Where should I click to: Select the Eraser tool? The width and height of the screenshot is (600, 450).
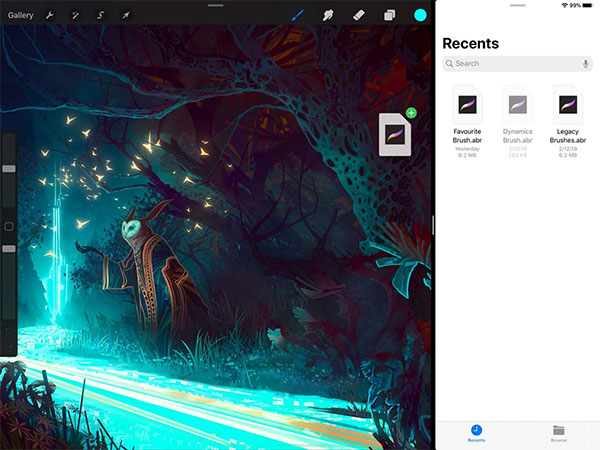coord(358,16)
